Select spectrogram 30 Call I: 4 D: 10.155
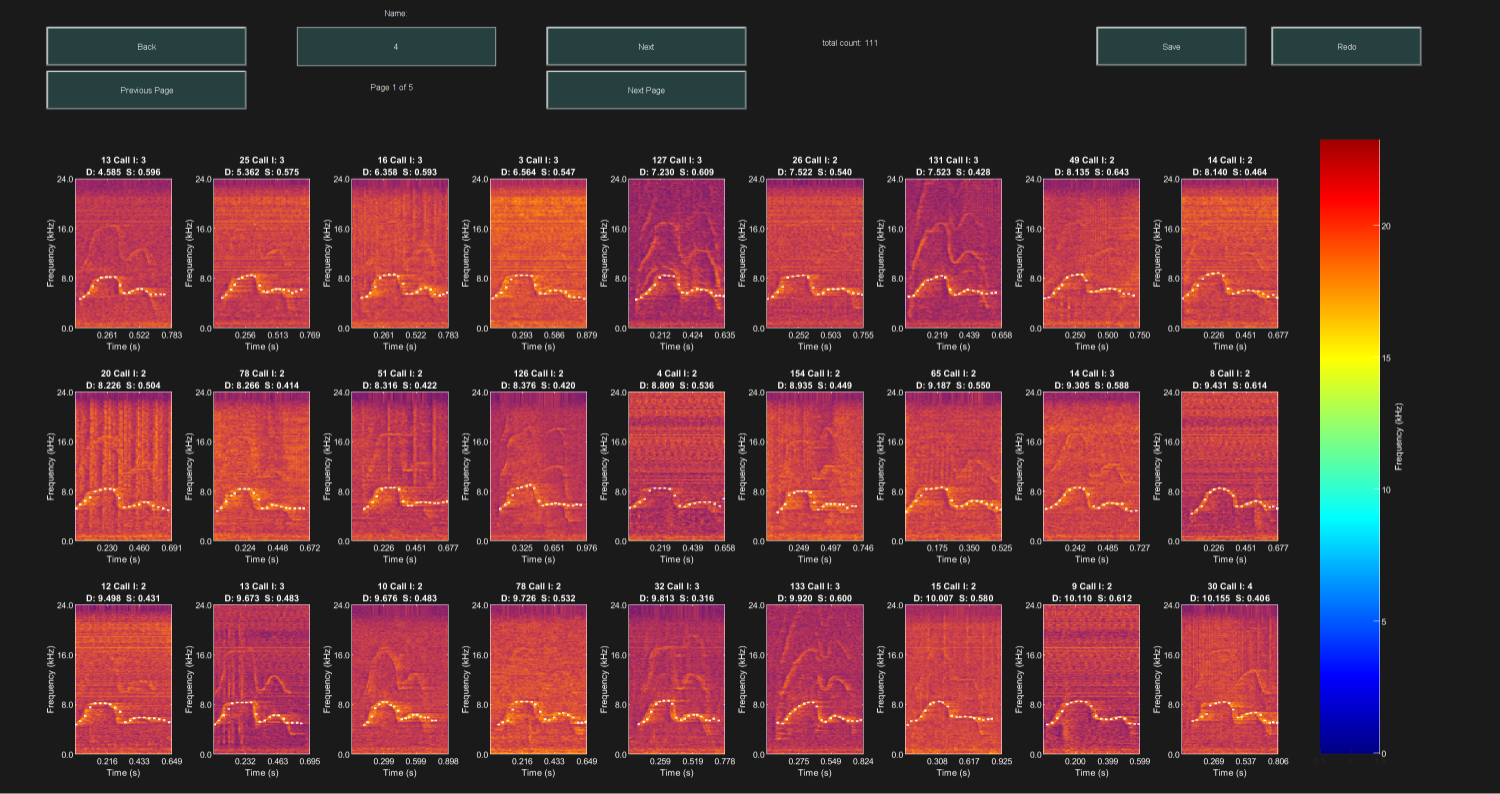This screenshot has width=1500, height=794. coord(1229,679)
